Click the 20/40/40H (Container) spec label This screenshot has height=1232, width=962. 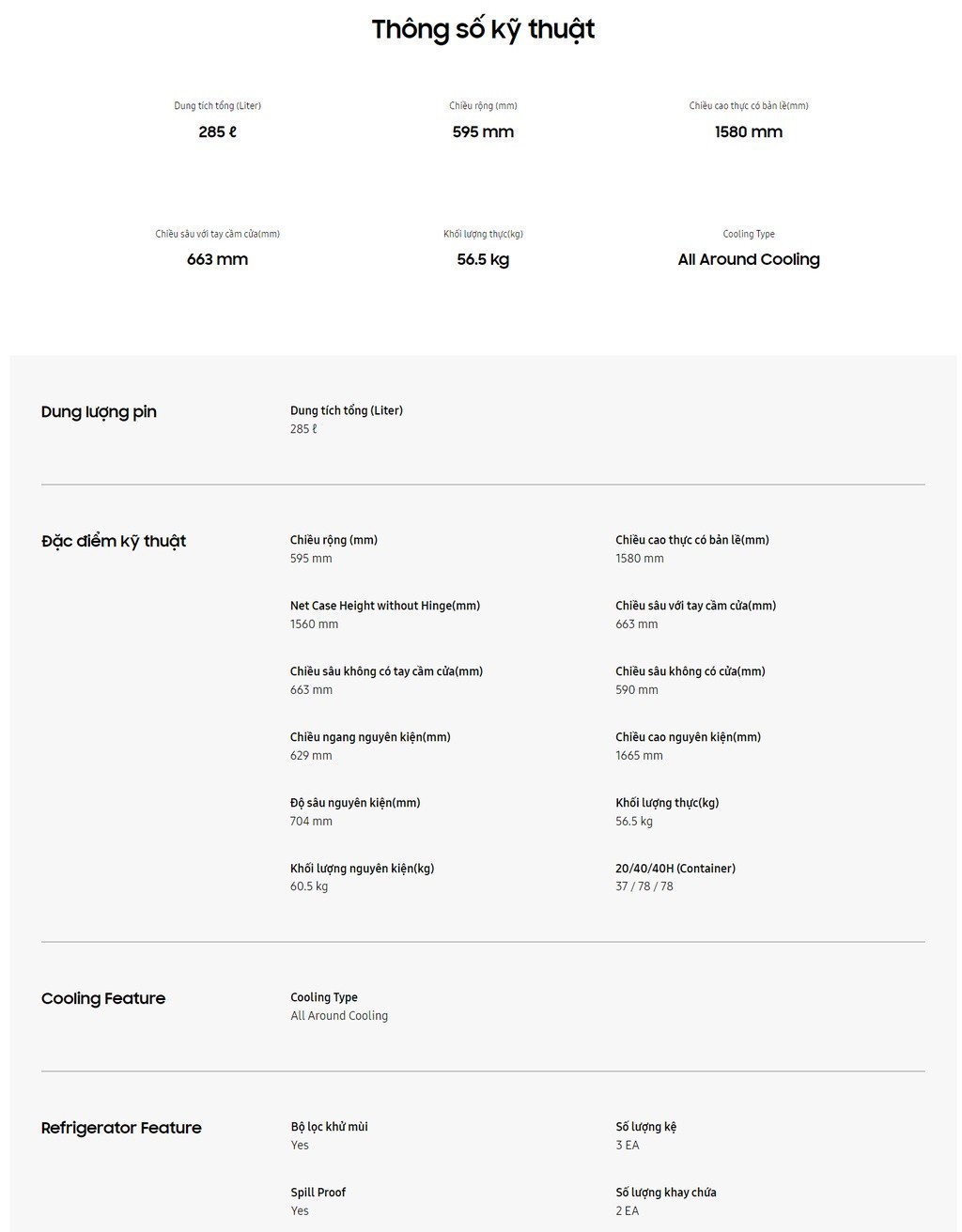[675, 870]
